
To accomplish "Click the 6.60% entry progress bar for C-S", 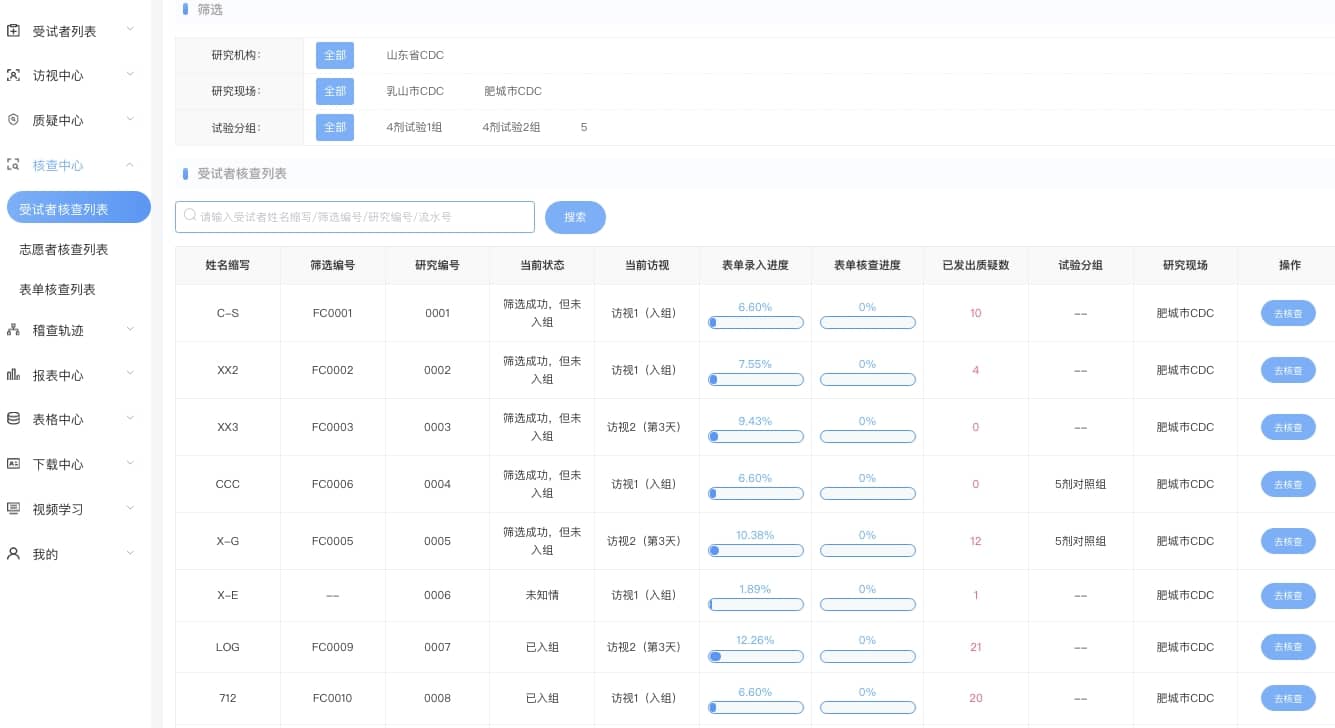I will 756,323.
